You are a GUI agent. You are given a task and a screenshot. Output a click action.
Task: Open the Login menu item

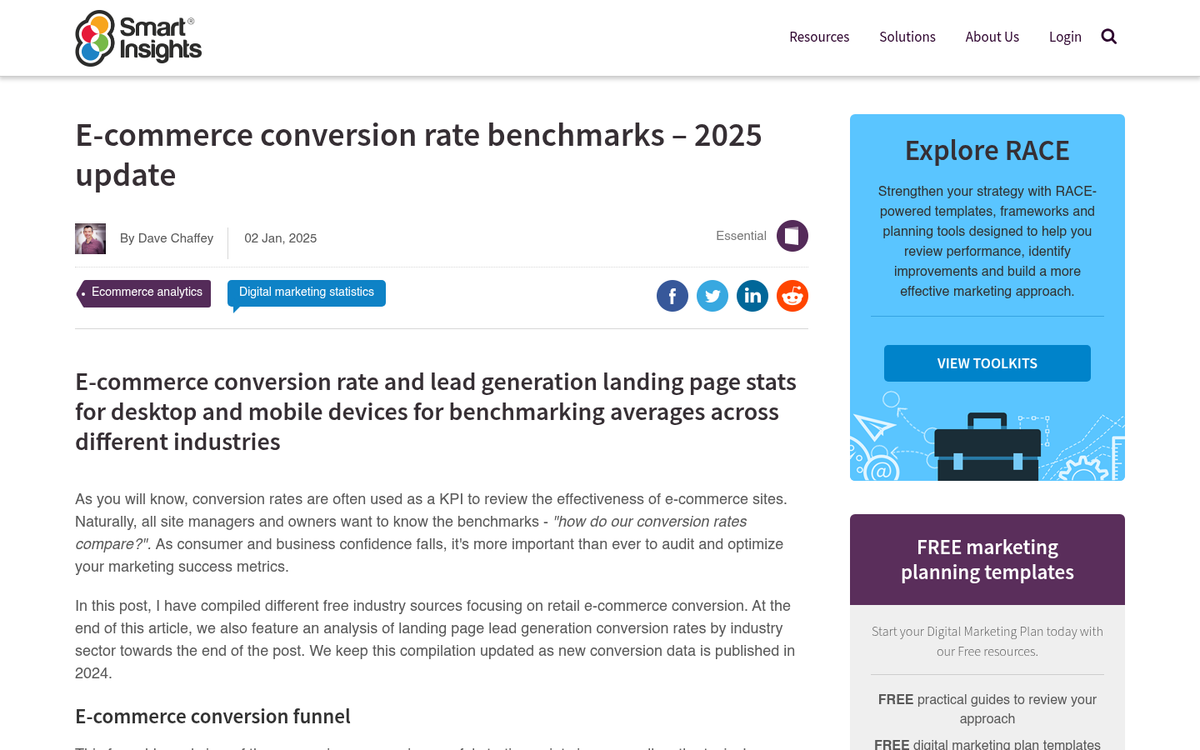(x=1065, y=36)
